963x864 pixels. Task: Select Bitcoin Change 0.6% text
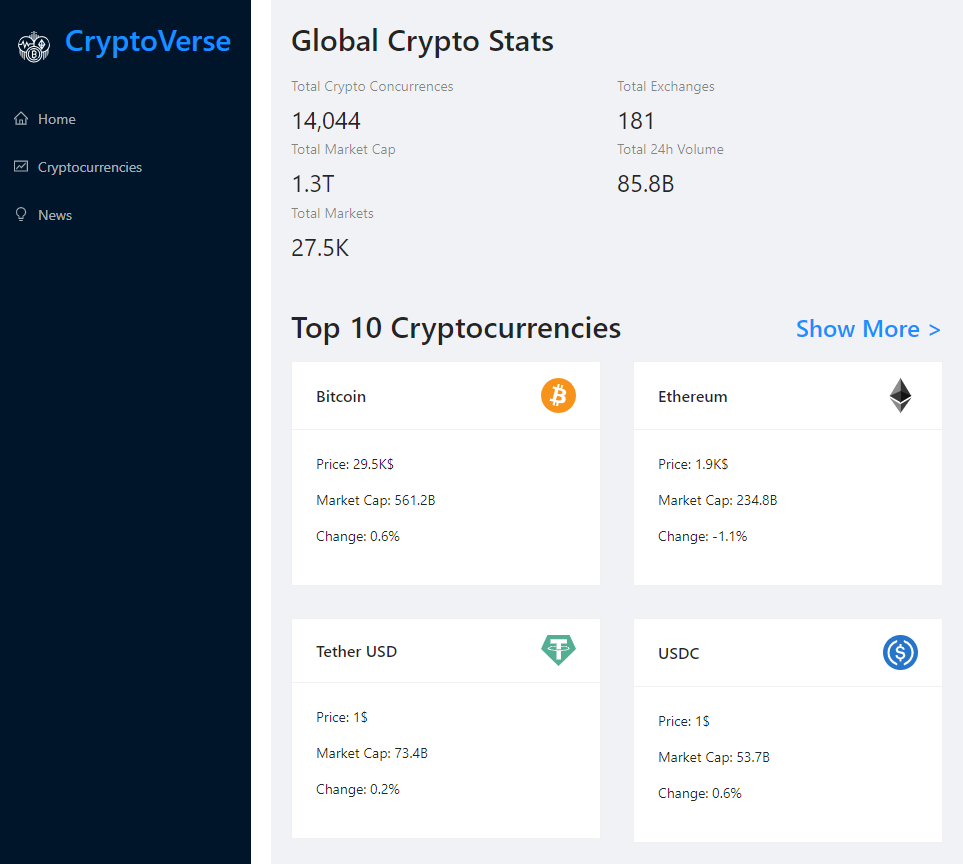click(358, 537)
